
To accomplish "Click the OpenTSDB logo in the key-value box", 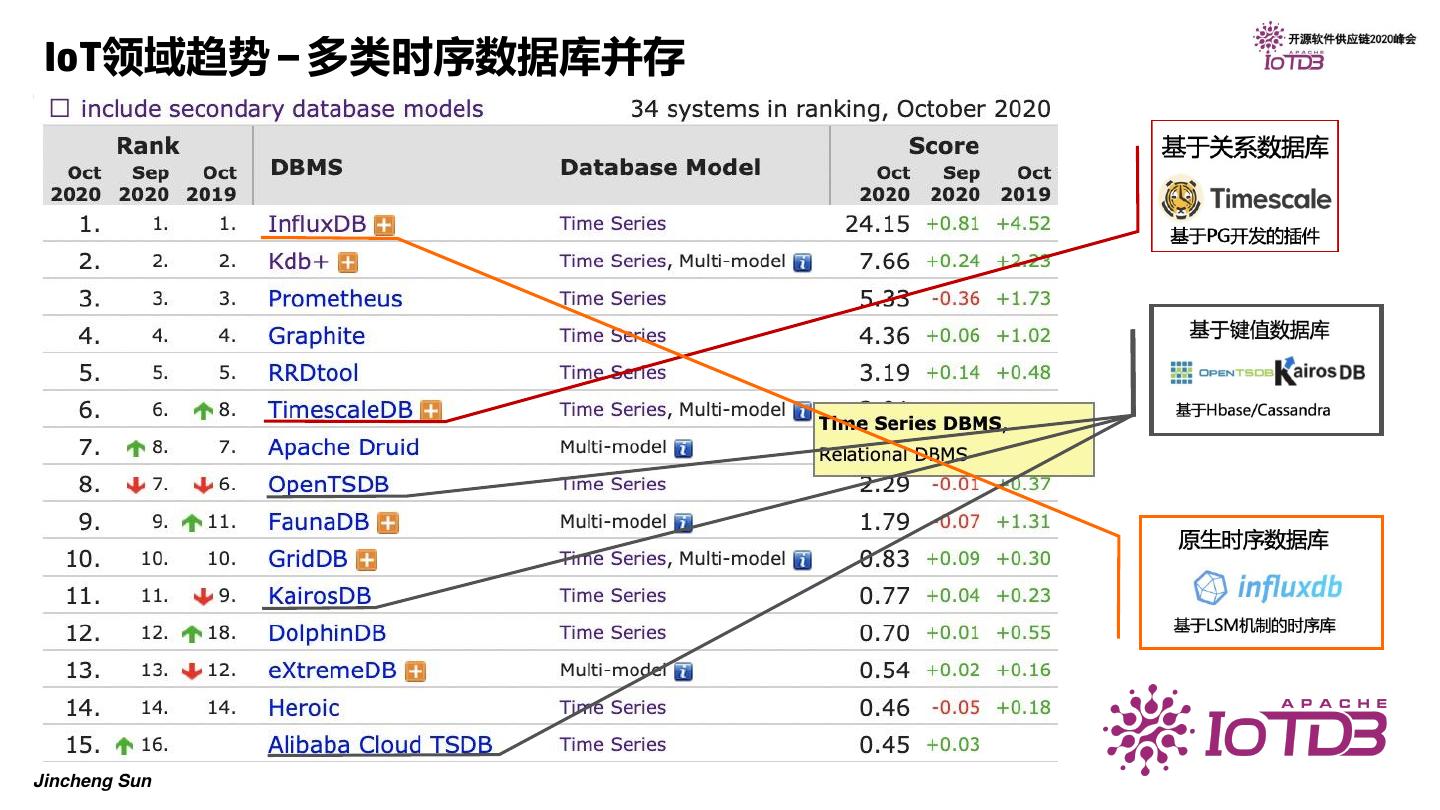I will click(1222, 373).
